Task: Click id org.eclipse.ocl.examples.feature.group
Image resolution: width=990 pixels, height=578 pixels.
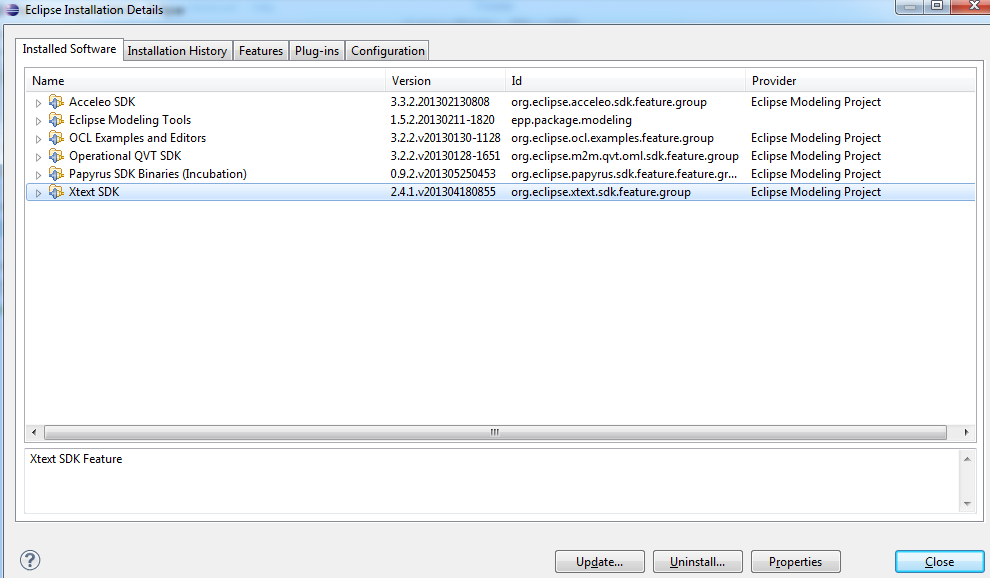Action: point(612,138)
